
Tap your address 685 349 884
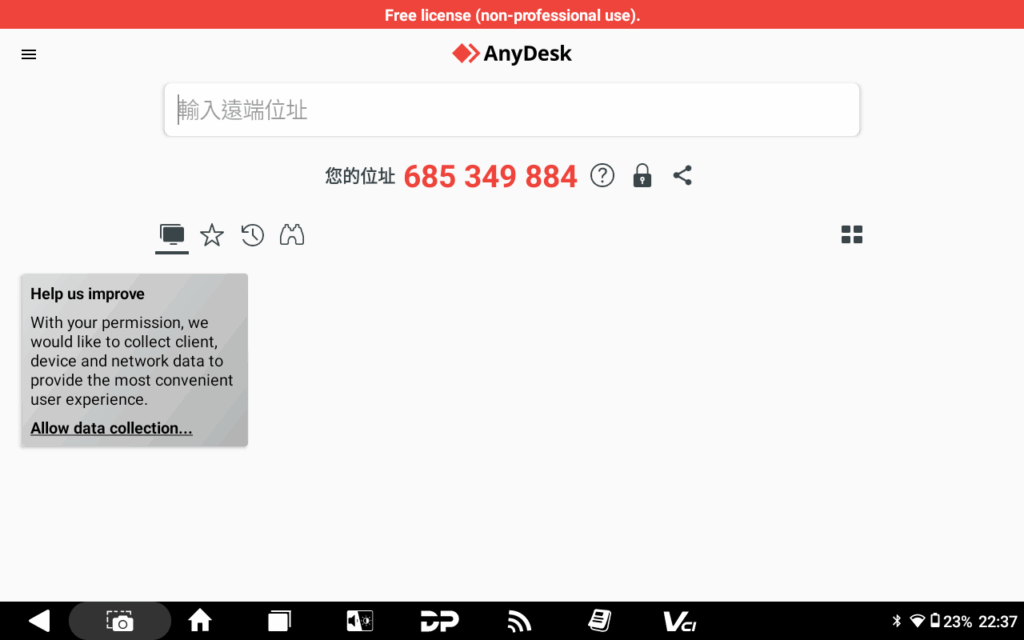[490, 176]
